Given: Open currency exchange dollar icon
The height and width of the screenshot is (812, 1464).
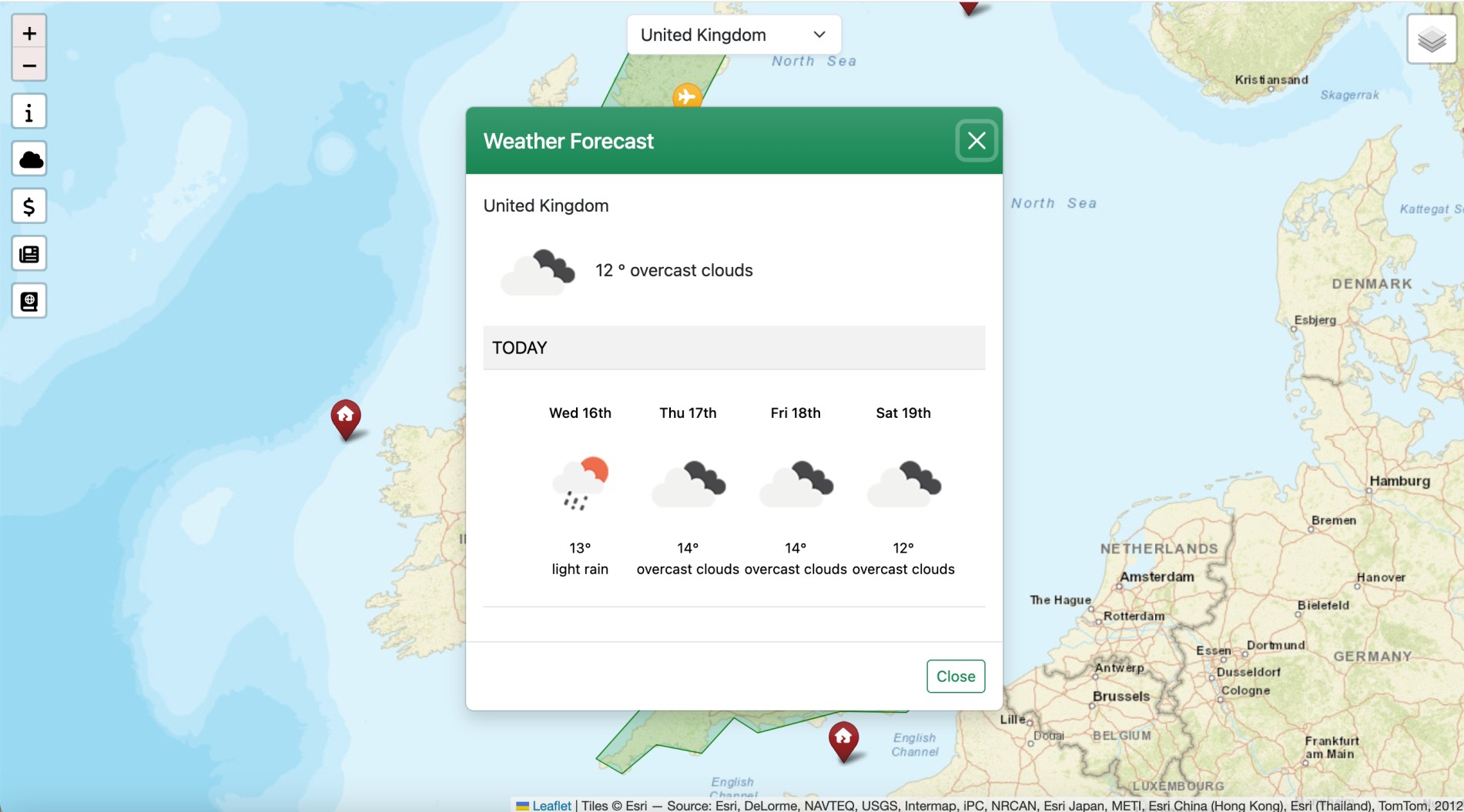Looking at the screenshot, I should tap(29, 206).
